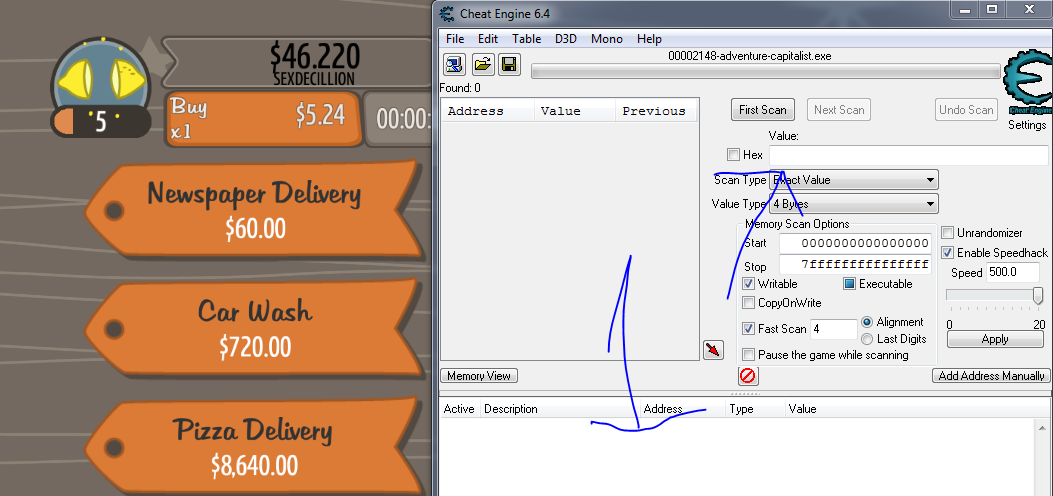Click the Value column header in results

click(575, 111)
